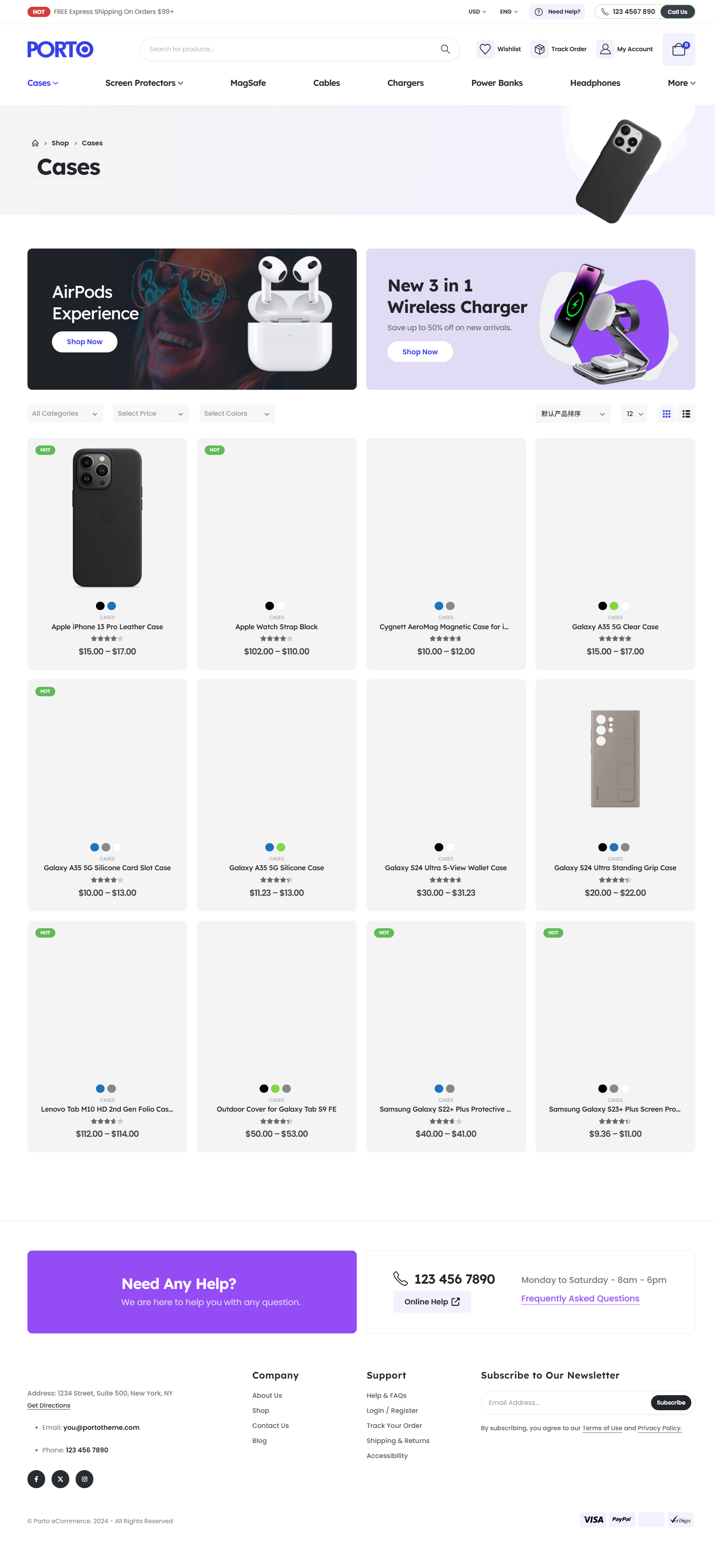Switch to grid view layout
This screenshot has width=715, height=1568.
pos(666,414)
